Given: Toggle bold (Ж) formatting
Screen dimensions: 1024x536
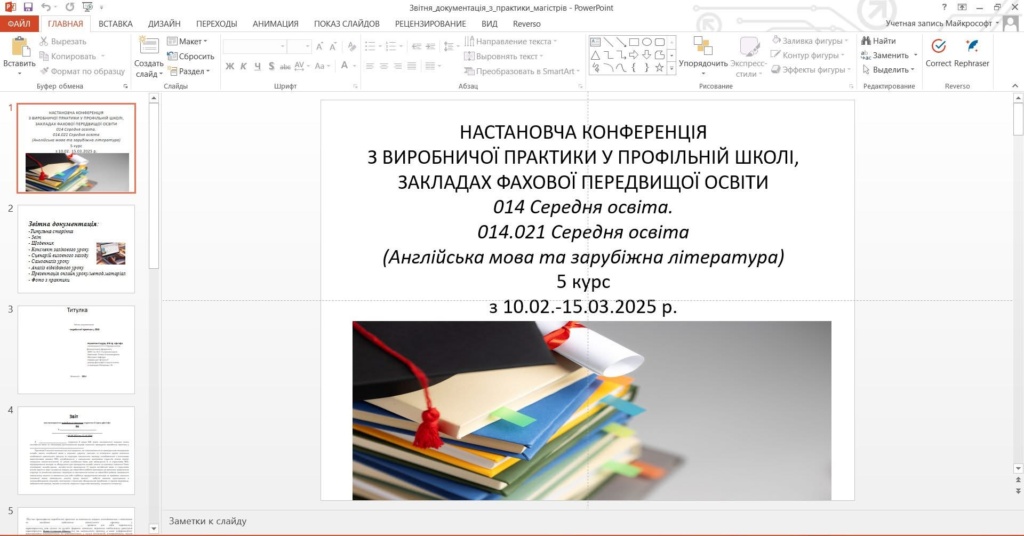Looking at the screenshot, I should tap(230, 66).
